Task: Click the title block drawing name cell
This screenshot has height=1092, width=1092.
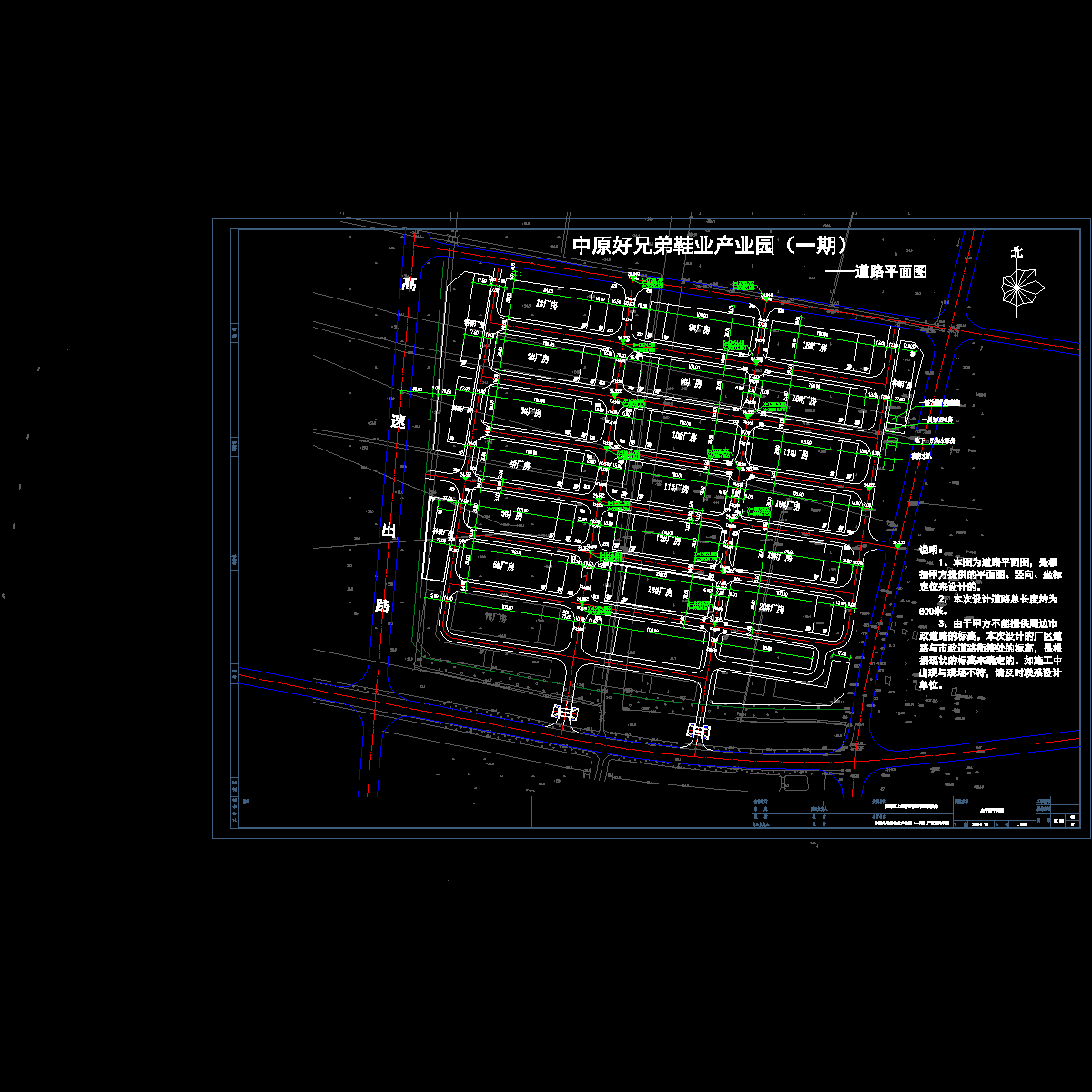Action: 993,808
